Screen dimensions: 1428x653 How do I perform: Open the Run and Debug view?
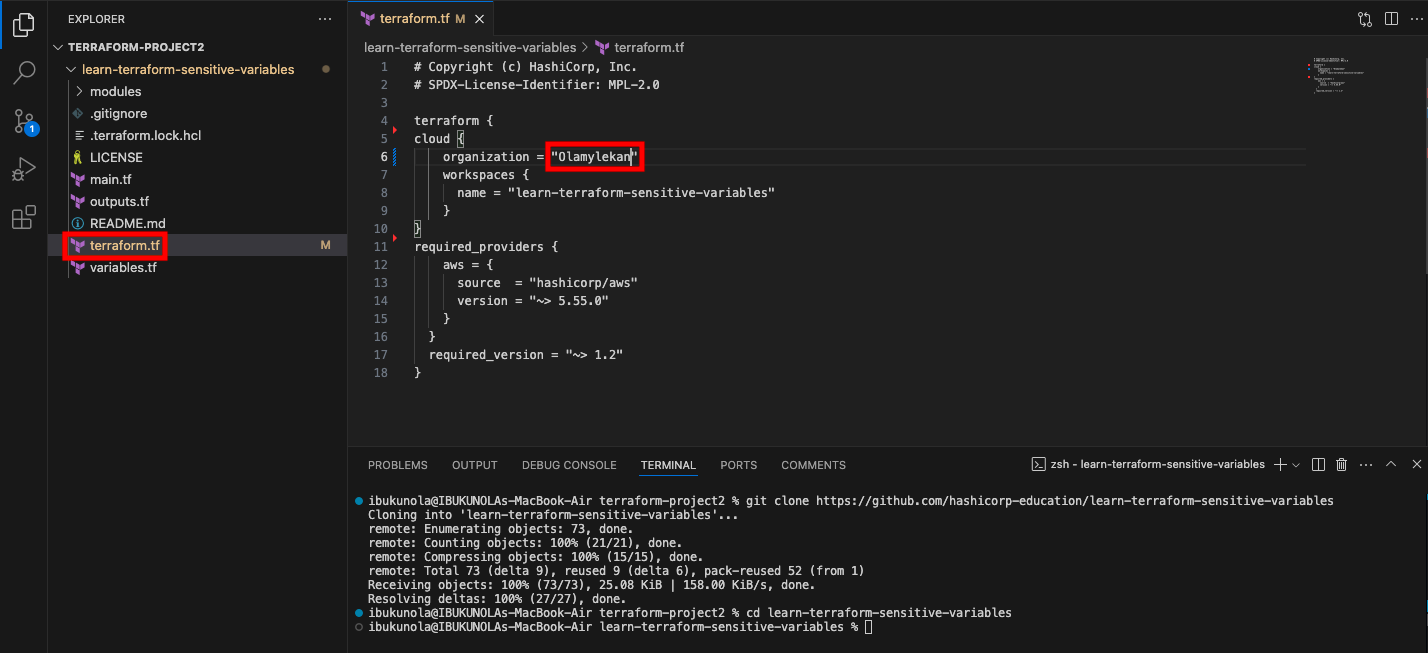[24, 169]
